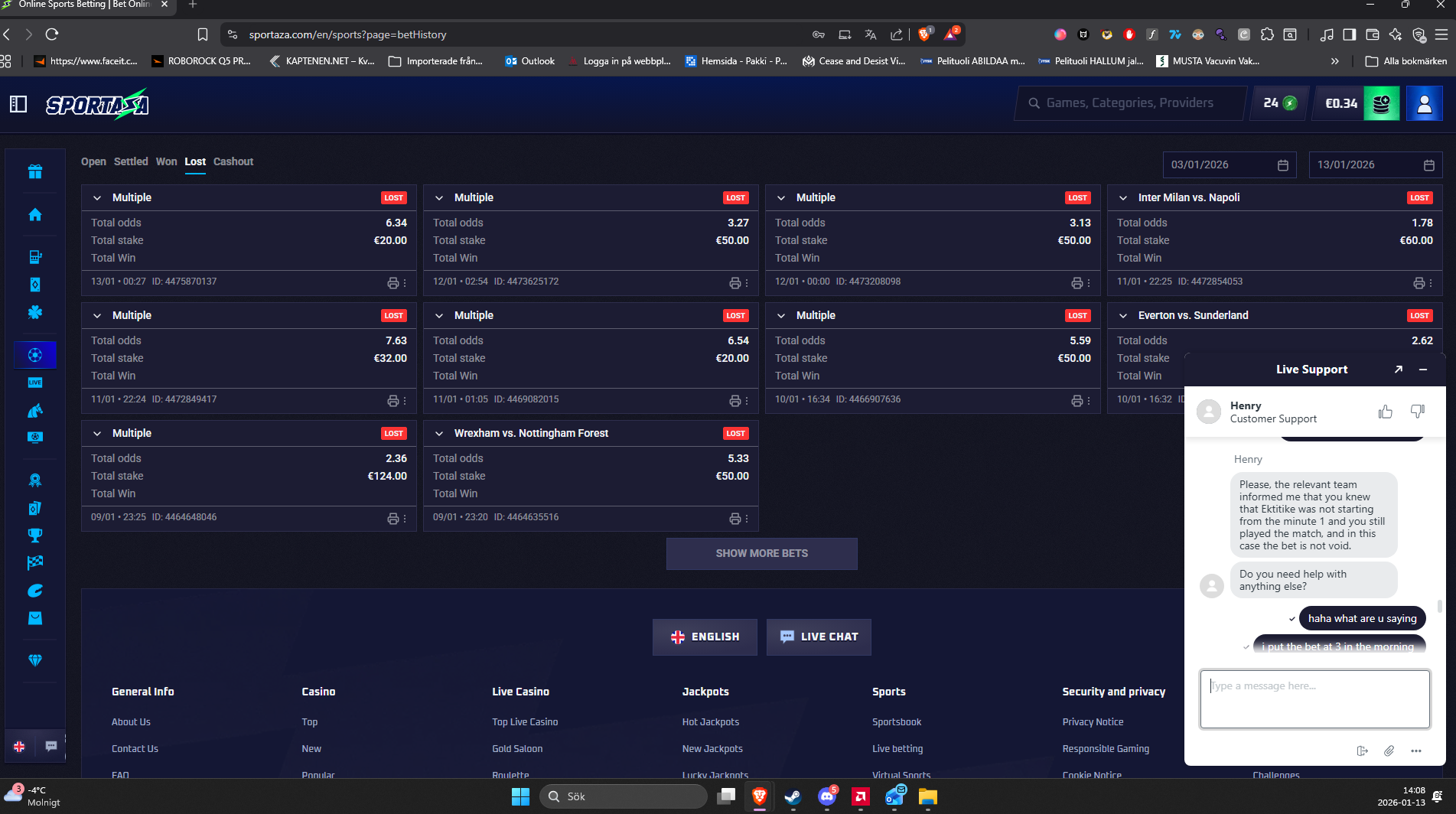Give thumbs up to Henry support
Image resolution: width=1456 pixels, height=814 pixels.
click(x=1386, y=412)
